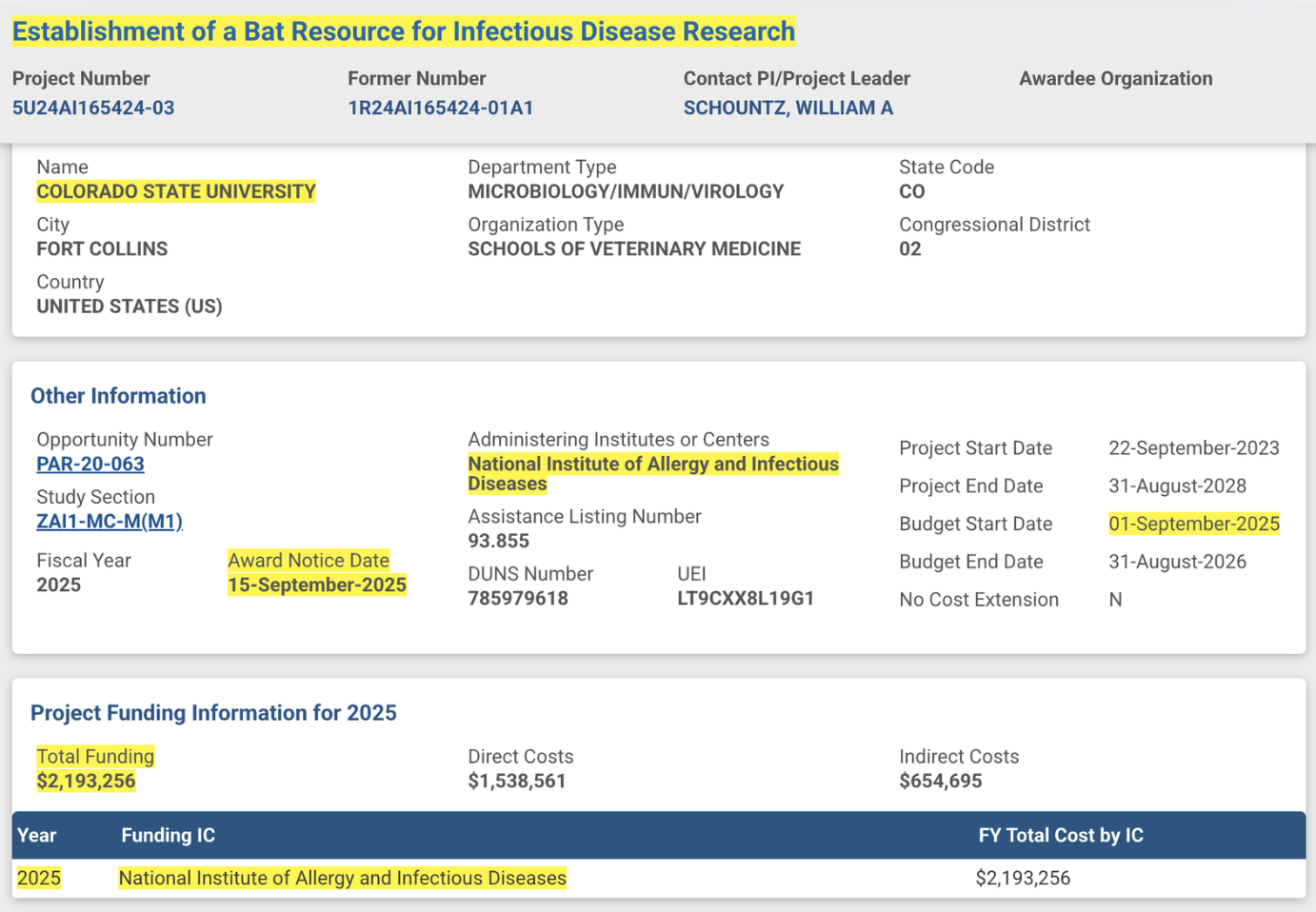The height and width of the screenshot is (912, 1316).
Task: Select the 2025 year cell in funding table
Action: 39,878
